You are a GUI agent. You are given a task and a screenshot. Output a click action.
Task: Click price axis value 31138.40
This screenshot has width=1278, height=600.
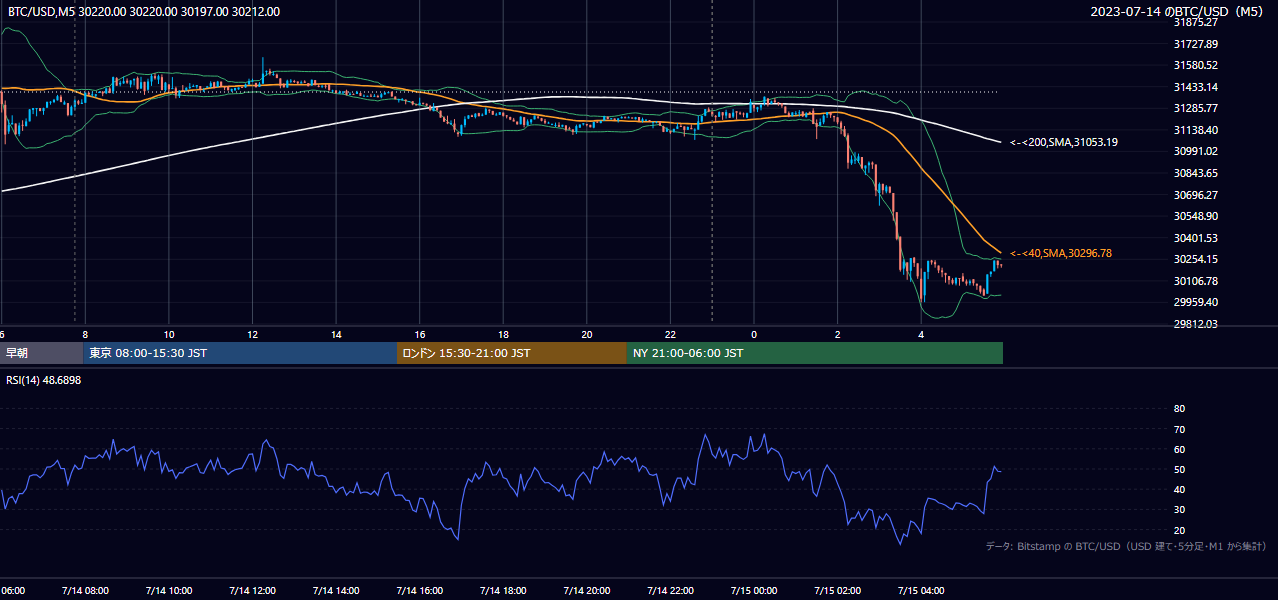point(1195,130)
